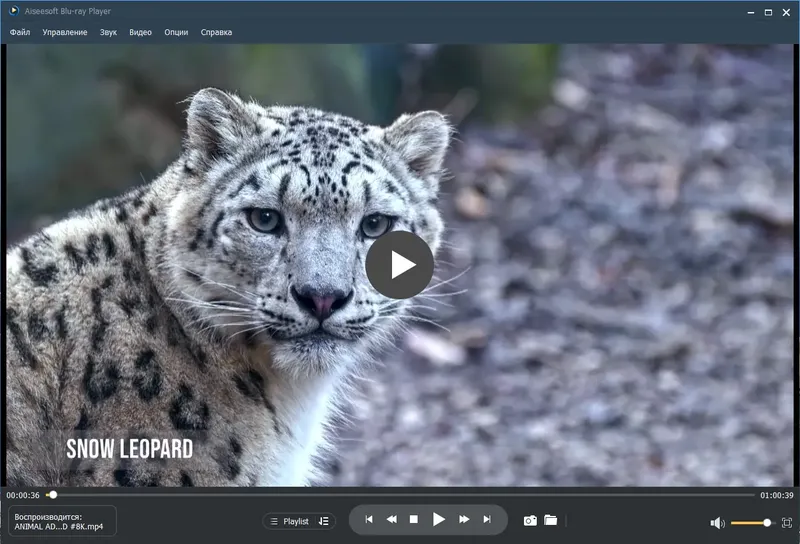
Task: Open the Файл menu
Action: coord(20,32)
